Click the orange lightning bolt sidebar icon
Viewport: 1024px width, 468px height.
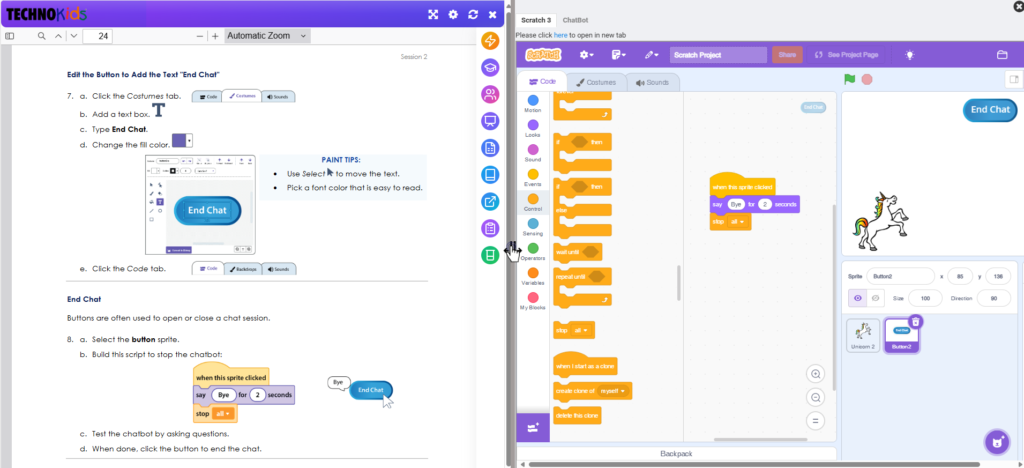click(x=490, y=41)
